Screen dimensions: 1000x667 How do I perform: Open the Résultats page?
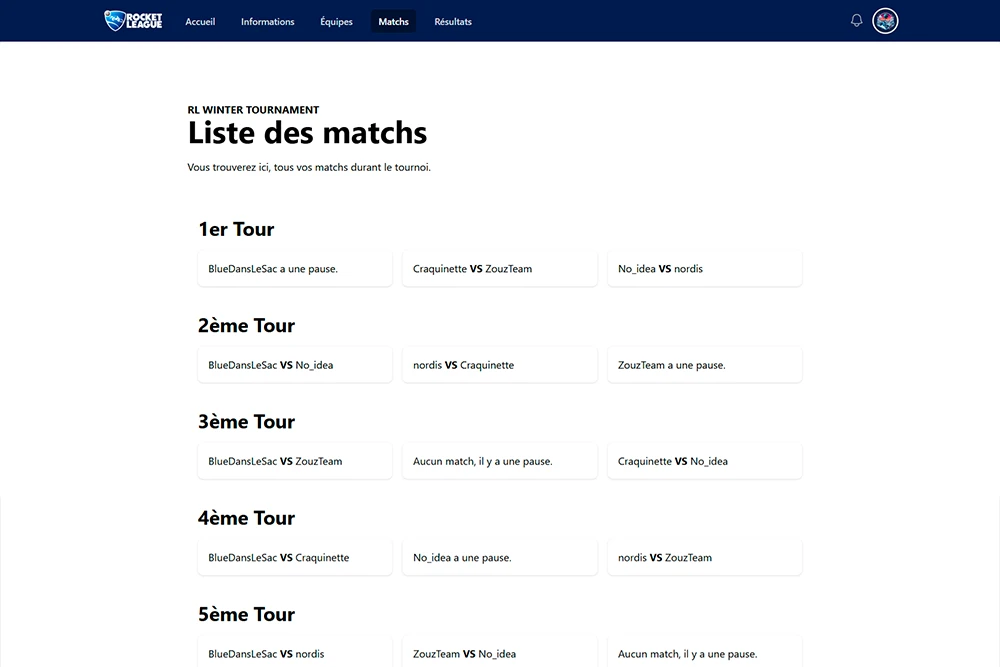coord(453,22)
